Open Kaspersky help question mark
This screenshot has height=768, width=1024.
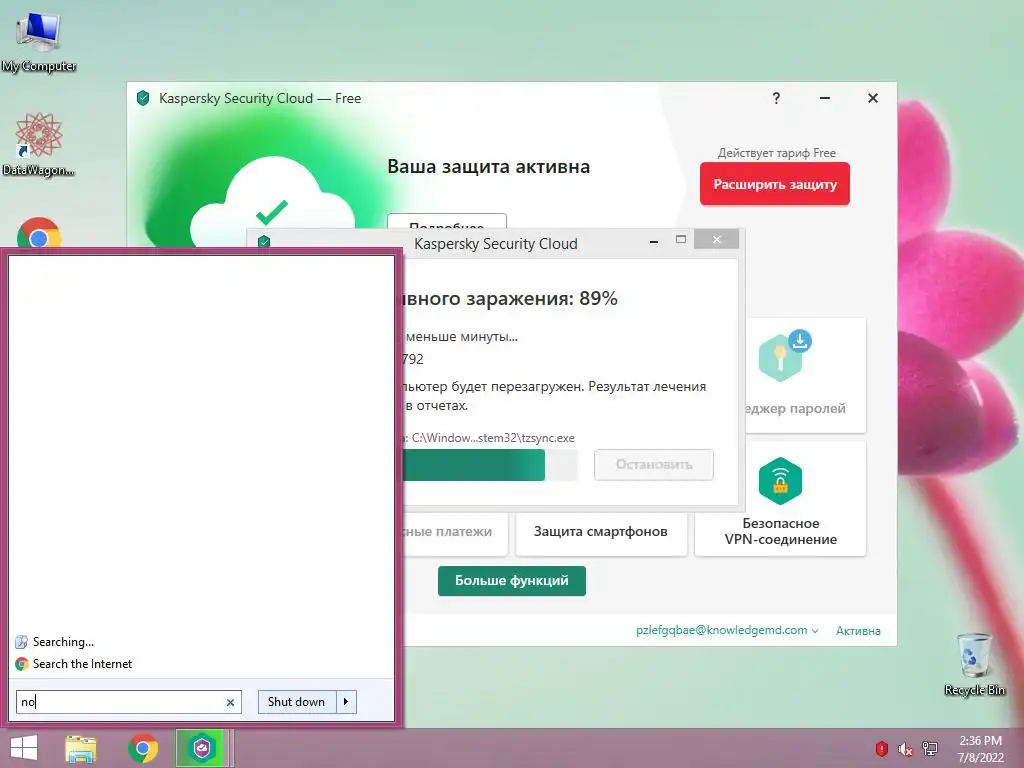(776, 98)
